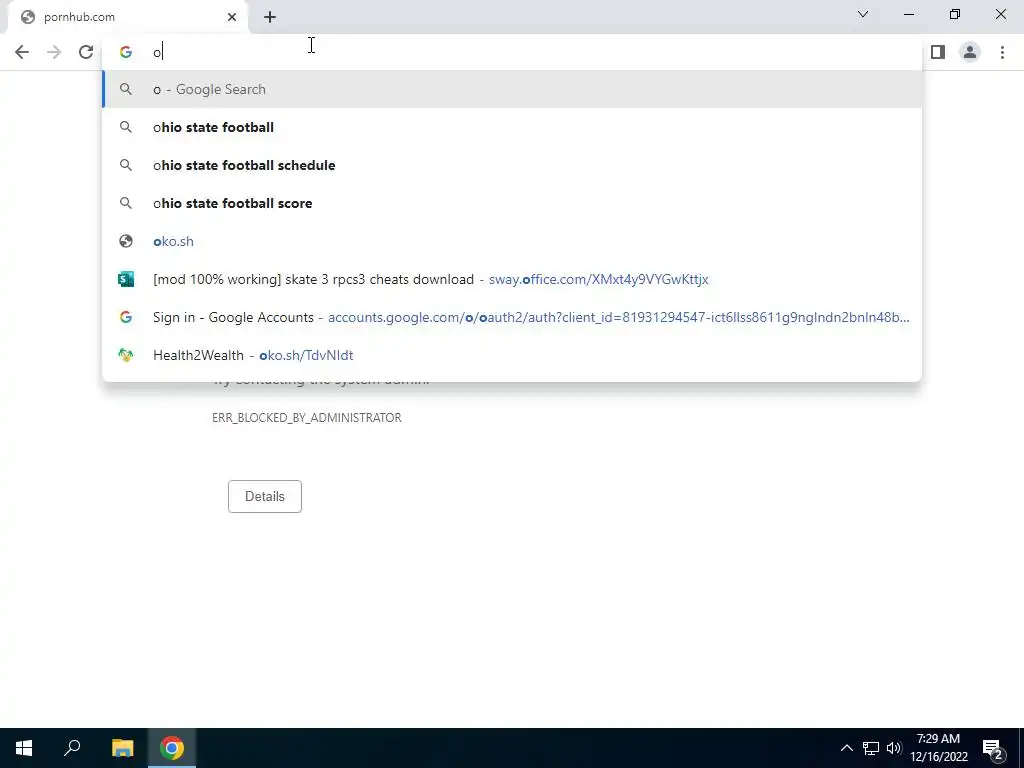This screenshot has width=1024, height=768.
Task: Open Chrome's three-dot menu
Action: click(1002, 52)
